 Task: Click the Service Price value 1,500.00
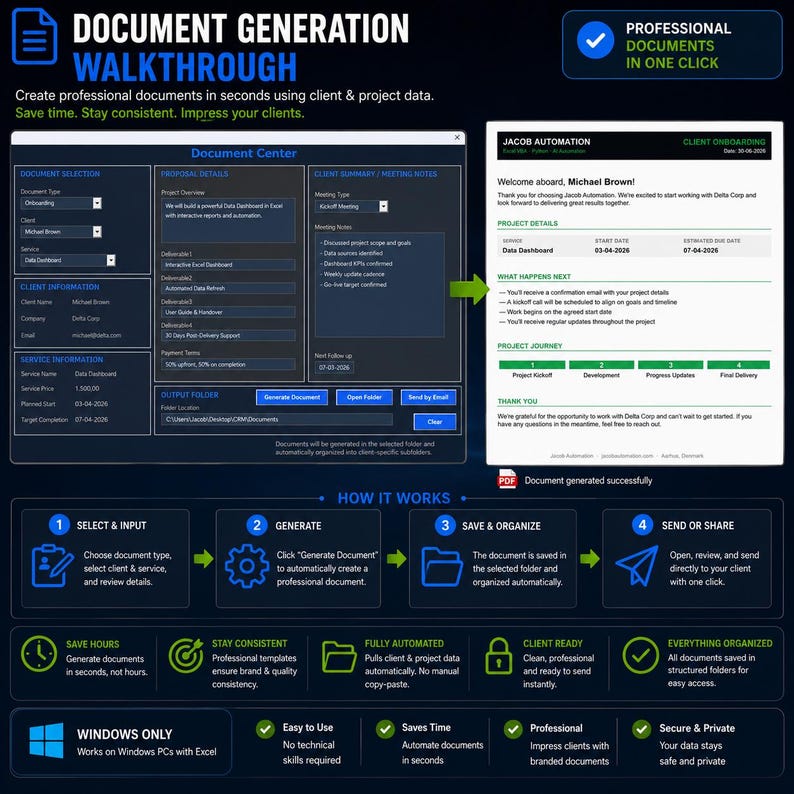[87, 388]
